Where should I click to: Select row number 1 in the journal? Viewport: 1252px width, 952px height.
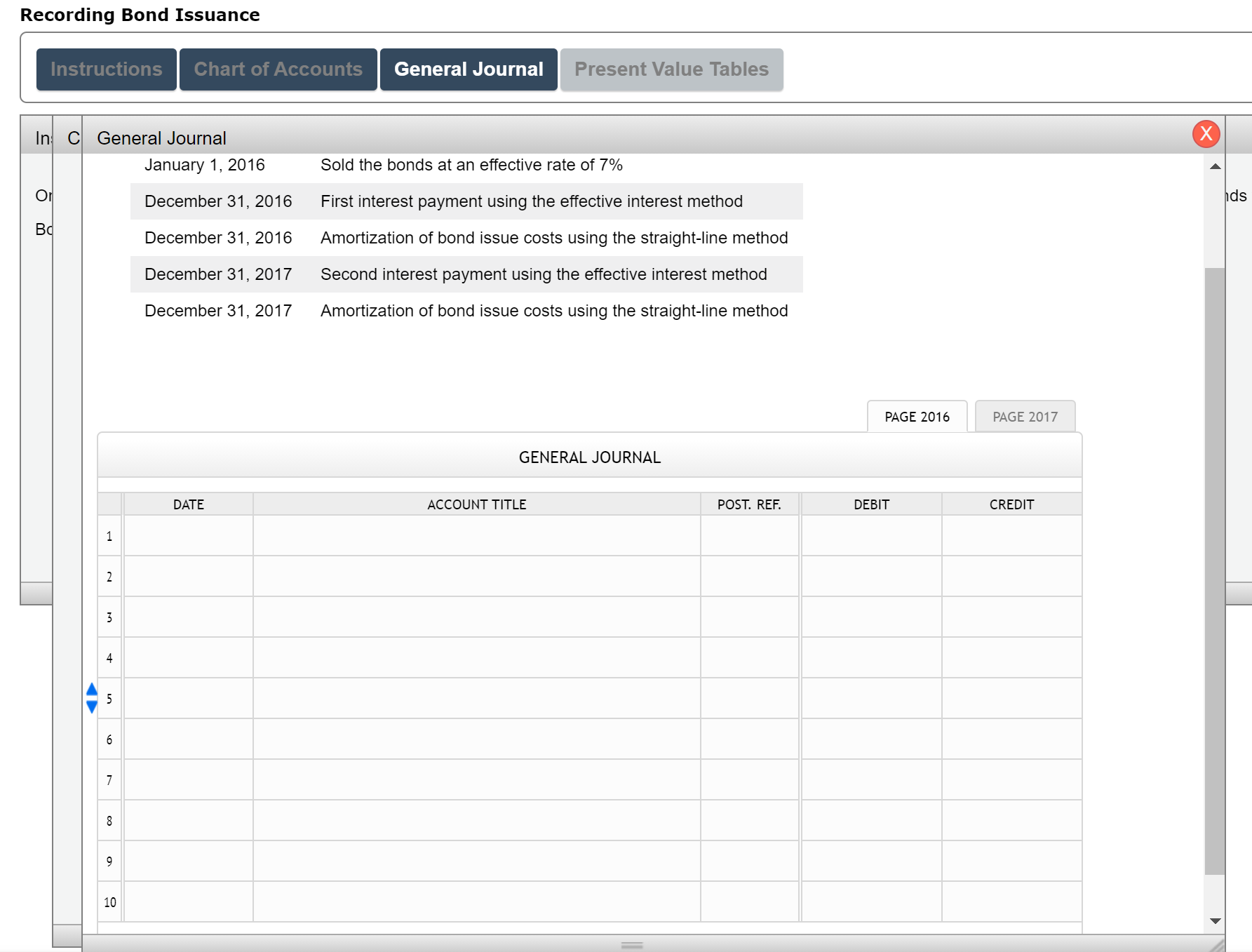coord(109,536)
